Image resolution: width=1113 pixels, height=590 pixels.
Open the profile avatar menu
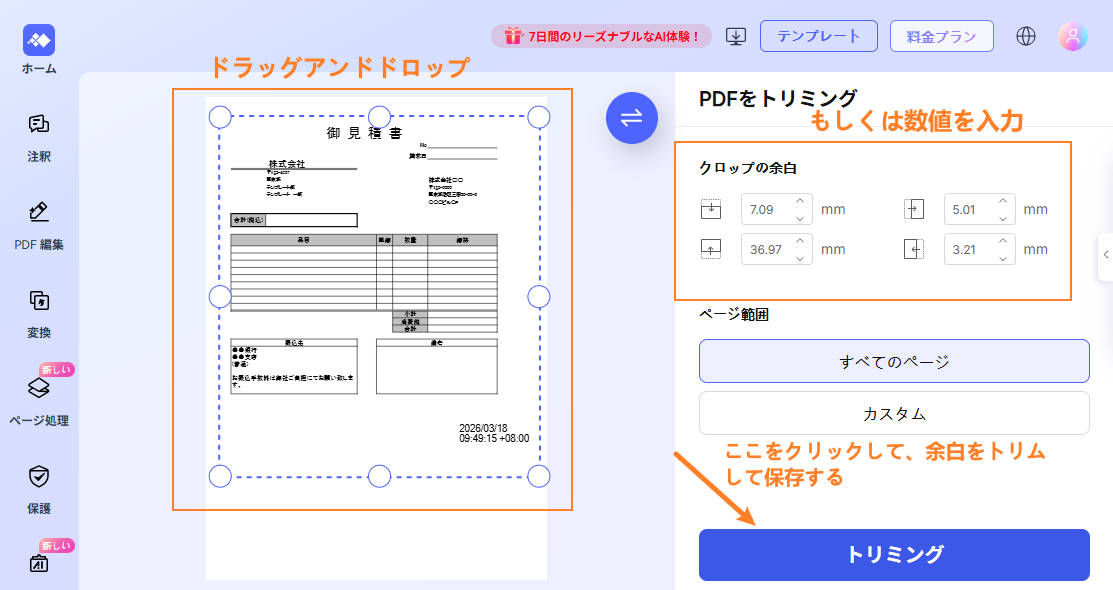1073,35
